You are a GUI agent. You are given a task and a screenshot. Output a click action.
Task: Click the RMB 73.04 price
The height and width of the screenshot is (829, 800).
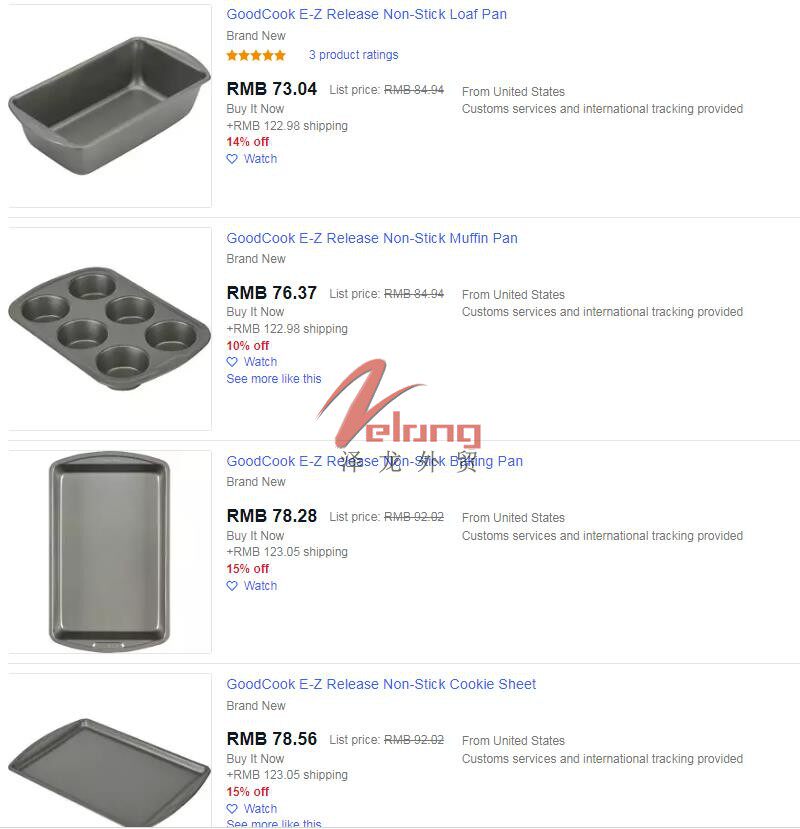(x=272, y=89)
